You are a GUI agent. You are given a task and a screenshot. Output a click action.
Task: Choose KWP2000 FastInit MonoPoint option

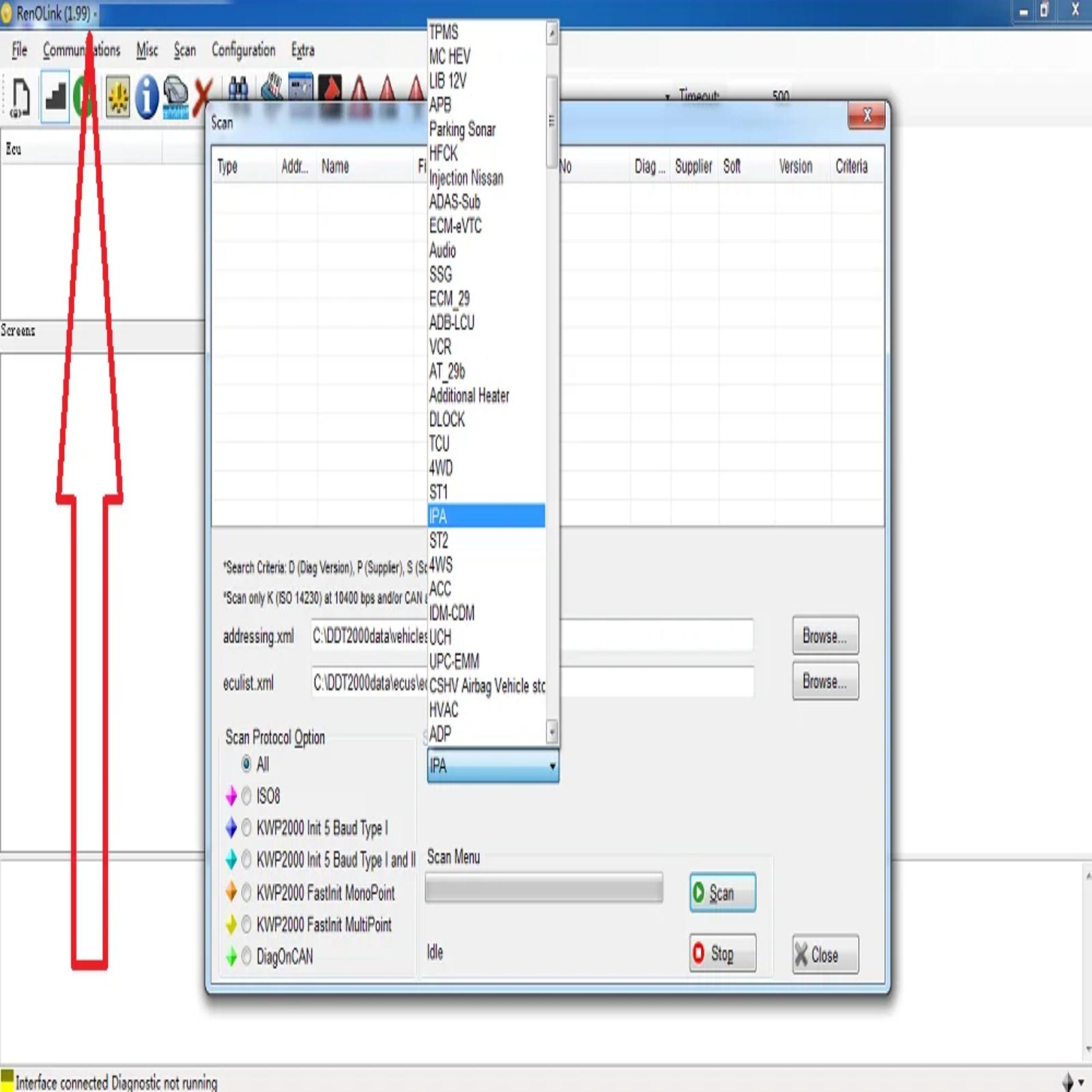point(318,893)
